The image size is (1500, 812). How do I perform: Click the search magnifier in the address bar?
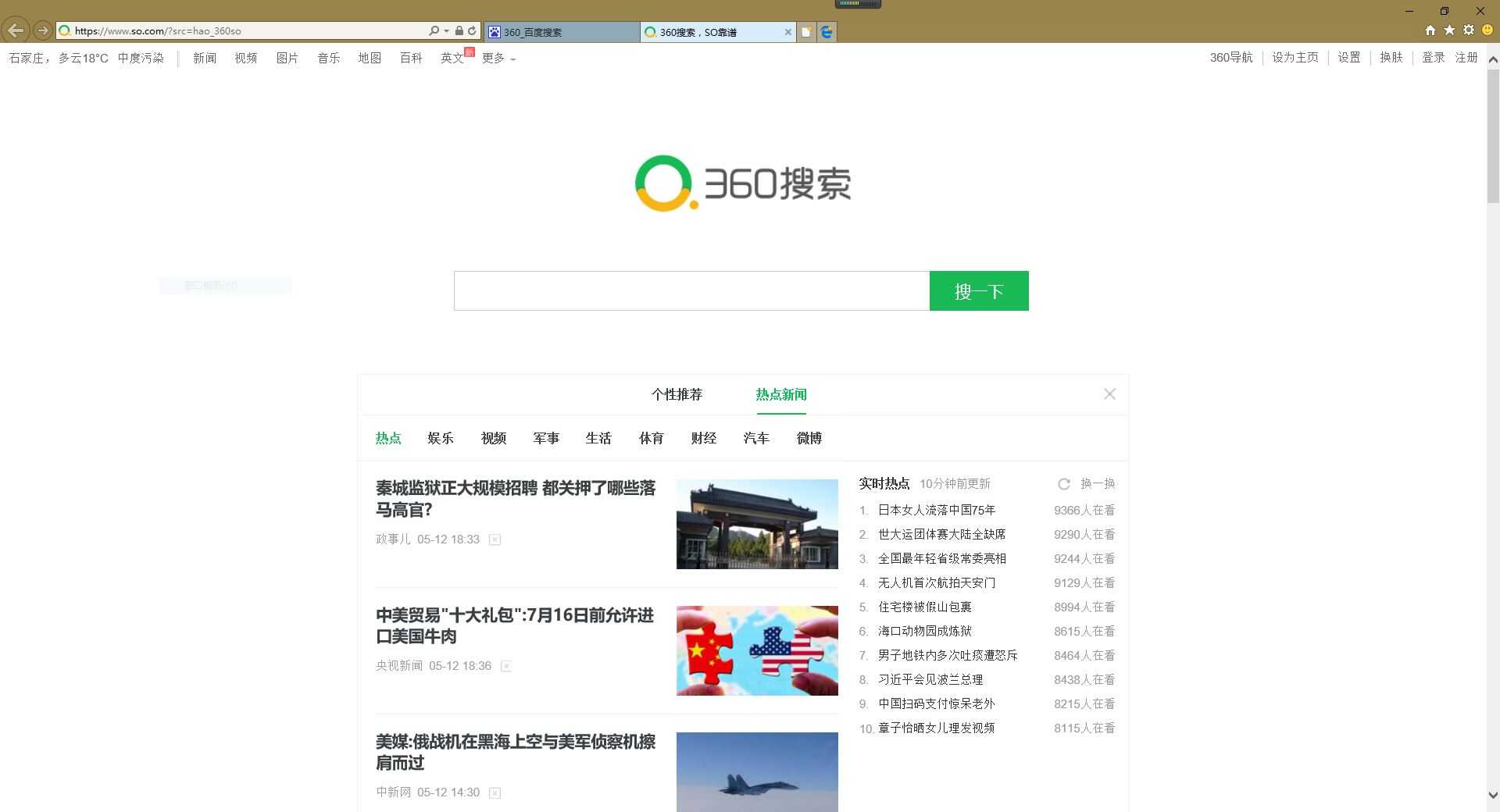pyautogui.click(x=434, y=31)
